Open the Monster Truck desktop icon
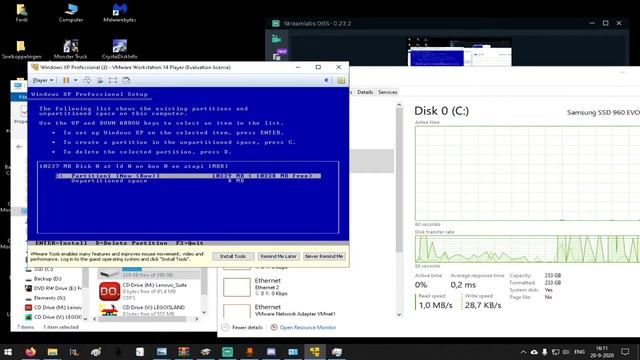The height and width of the screenshot is (360, 640). 71,49
